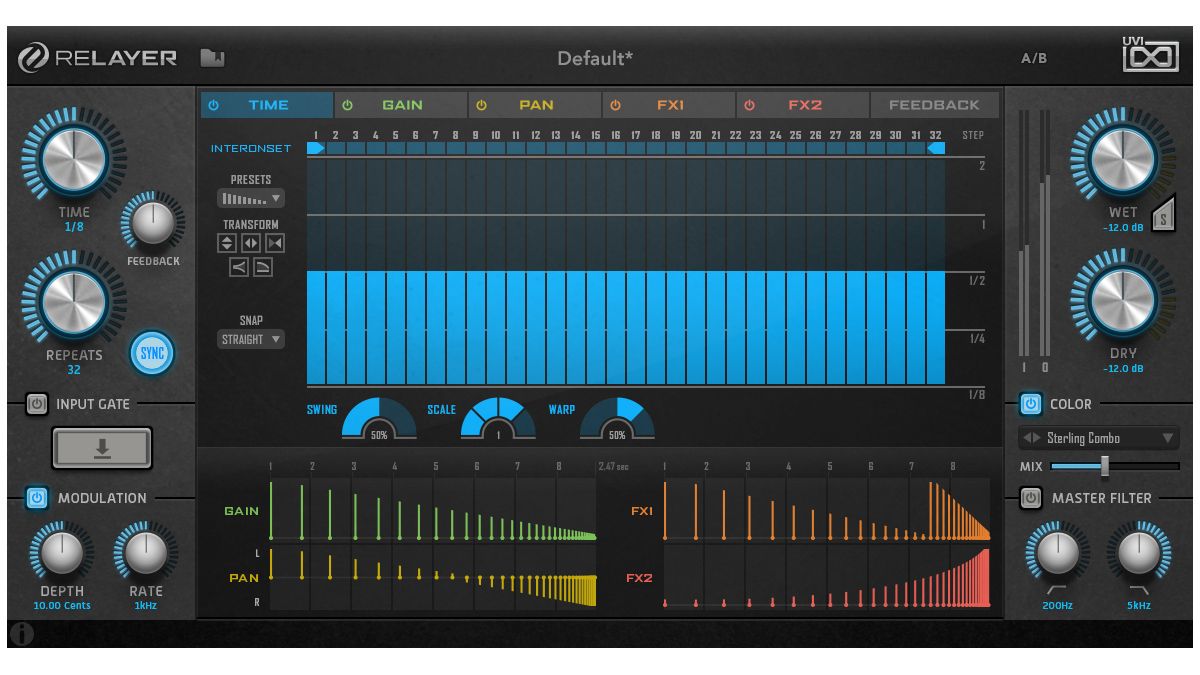This screenshot has height=675, width=1200.
Task: Switch to the TIME tab
Action: [x=267, y=105]
